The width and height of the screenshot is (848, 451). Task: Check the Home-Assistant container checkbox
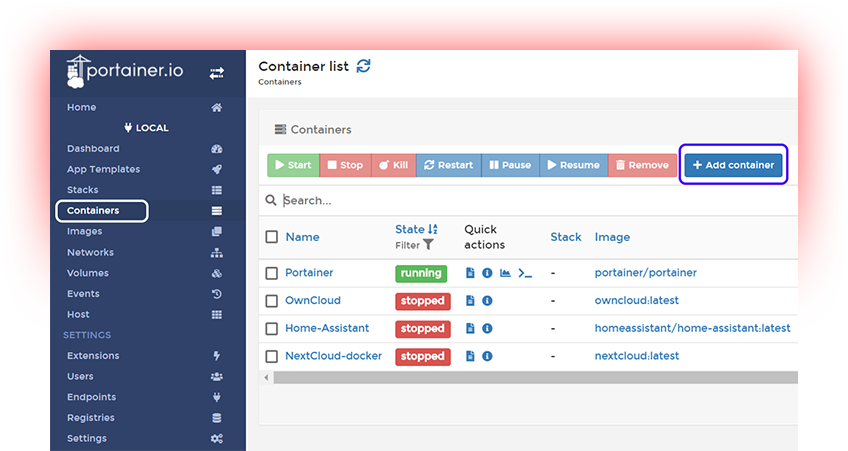tap(271, 328)
